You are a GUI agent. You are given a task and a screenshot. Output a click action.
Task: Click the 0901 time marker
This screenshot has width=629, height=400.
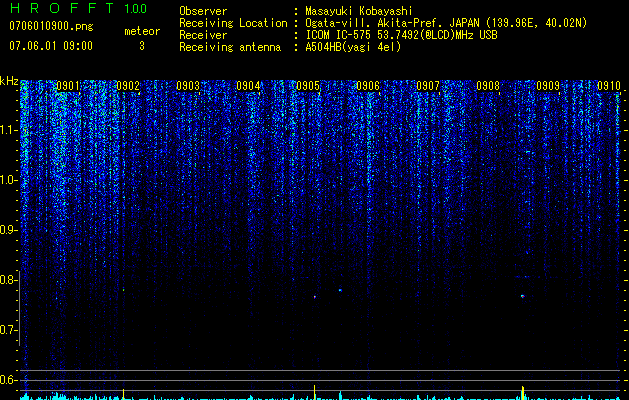67,86
